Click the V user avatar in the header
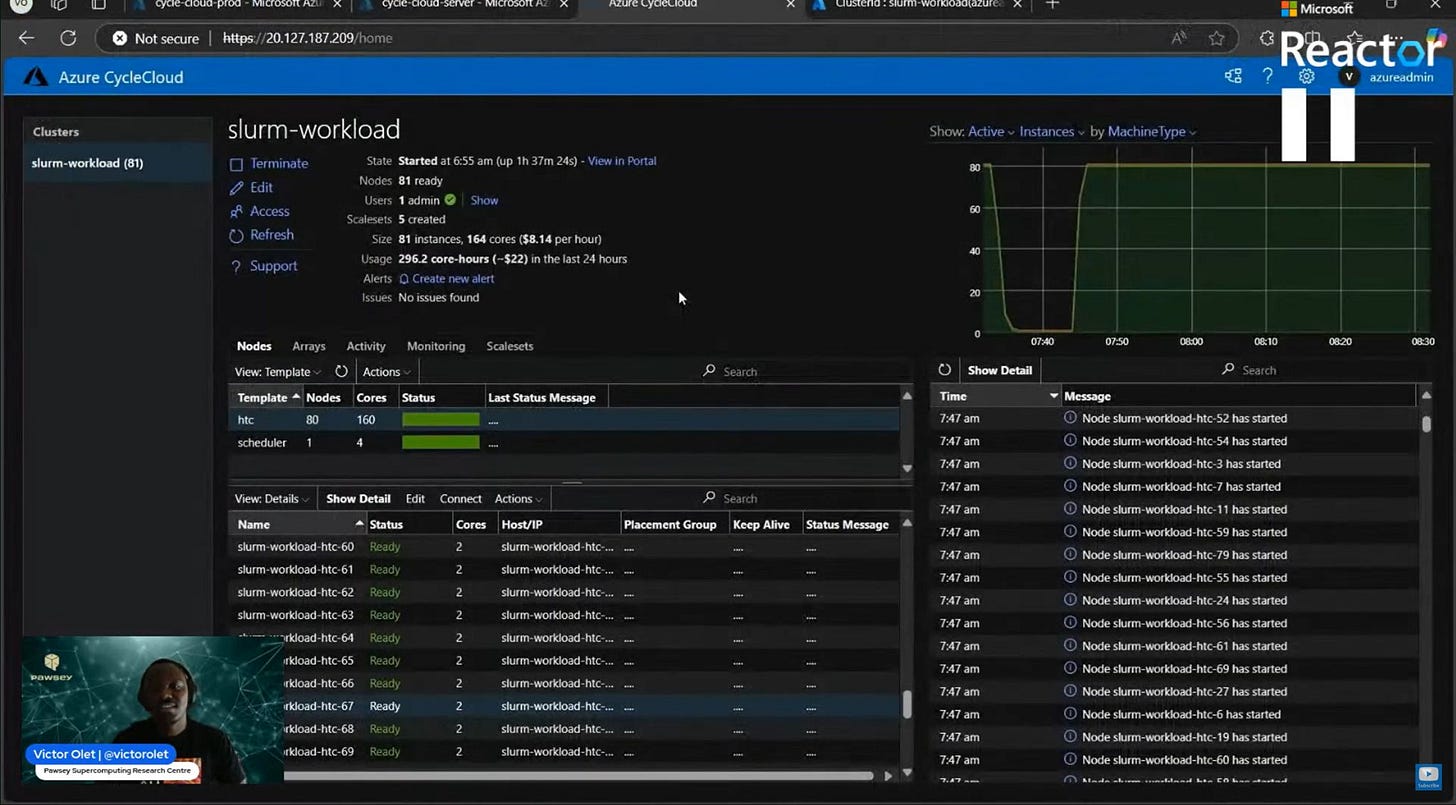 point(1349,77)
